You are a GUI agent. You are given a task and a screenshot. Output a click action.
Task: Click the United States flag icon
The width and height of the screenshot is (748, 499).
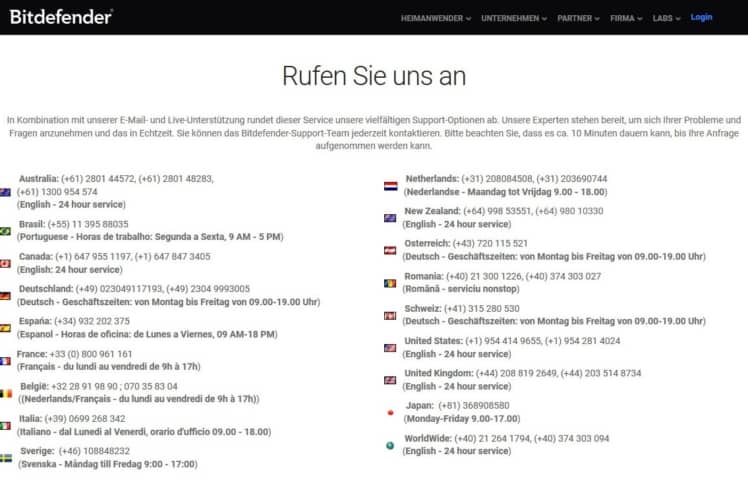pyautogui.click(x=390, y=348)
